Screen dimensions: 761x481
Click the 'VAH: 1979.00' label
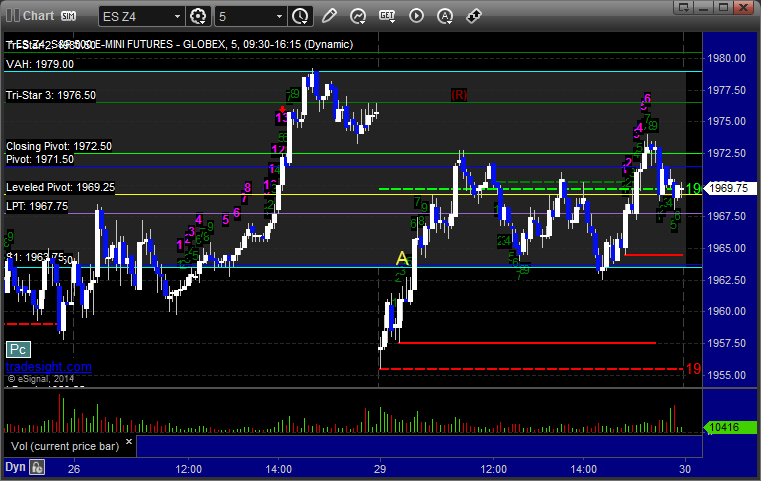40,64
